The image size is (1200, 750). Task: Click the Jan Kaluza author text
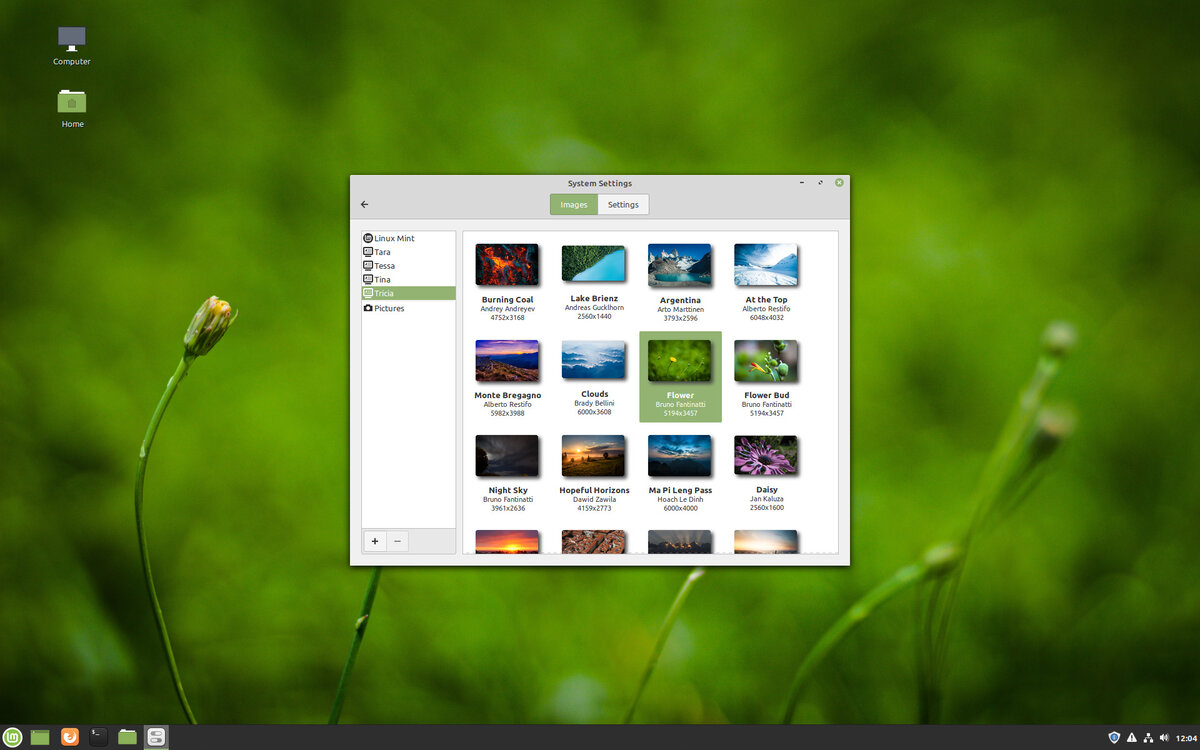tap(766, 498)
